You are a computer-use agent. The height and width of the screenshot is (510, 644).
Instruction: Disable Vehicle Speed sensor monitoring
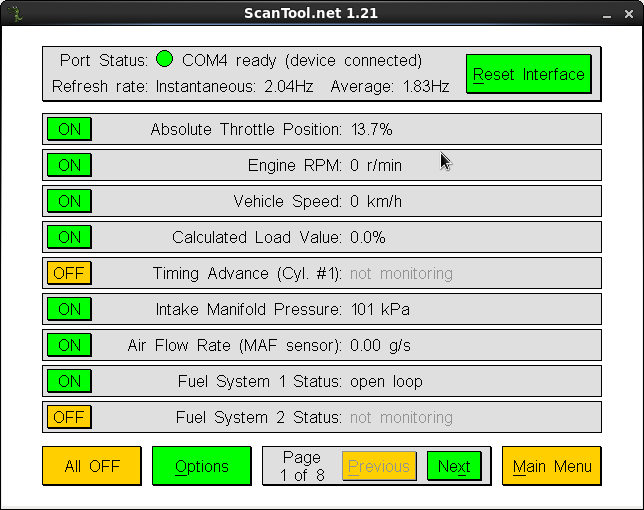(x=69, y=201)
